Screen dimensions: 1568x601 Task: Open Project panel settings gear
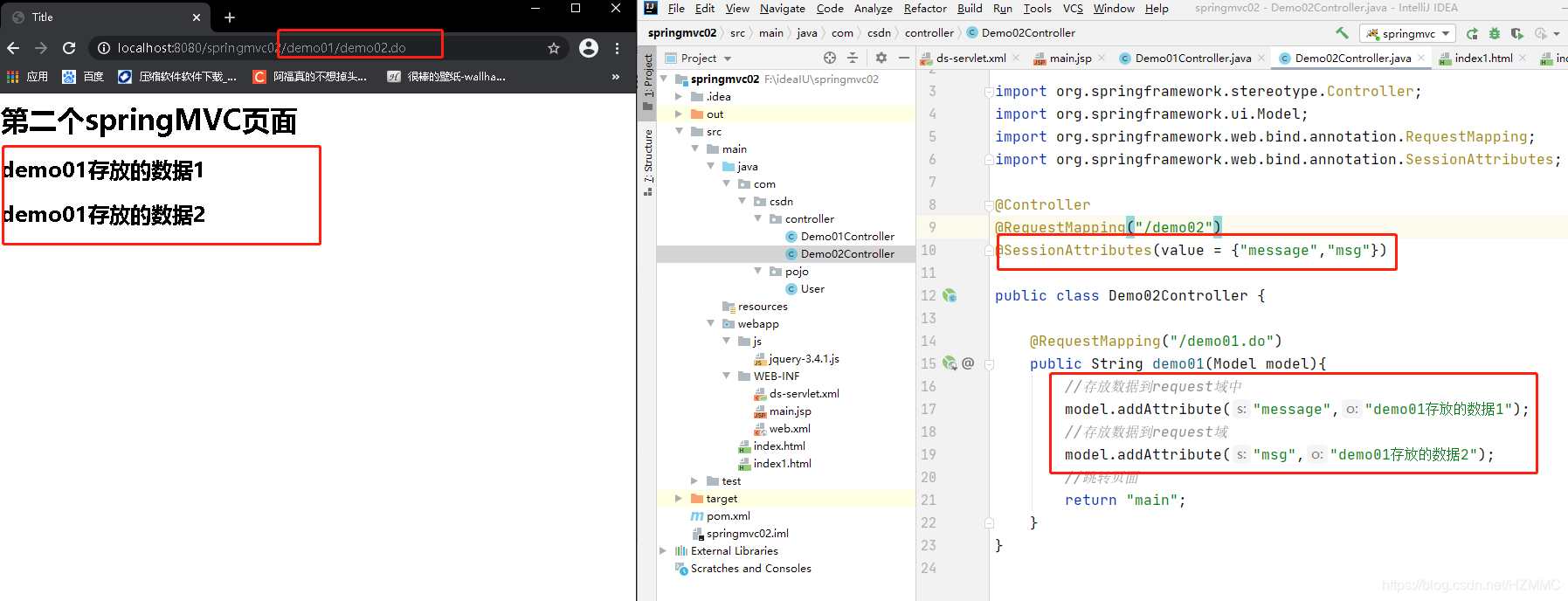tap(881, 58)
